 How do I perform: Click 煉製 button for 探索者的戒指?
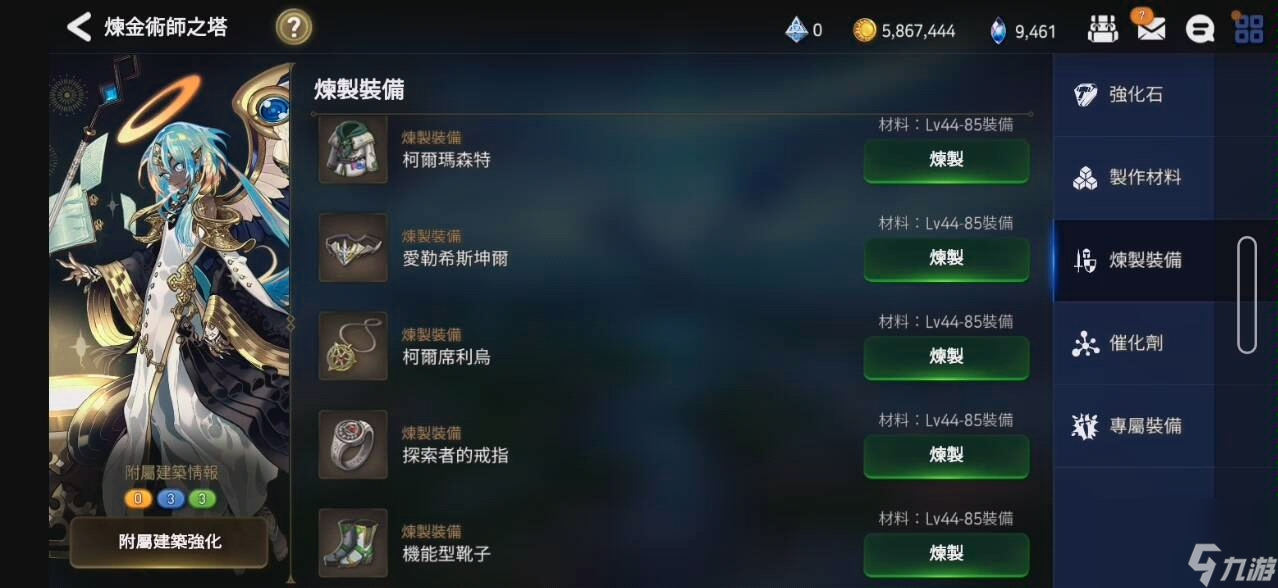pos(946,455)
